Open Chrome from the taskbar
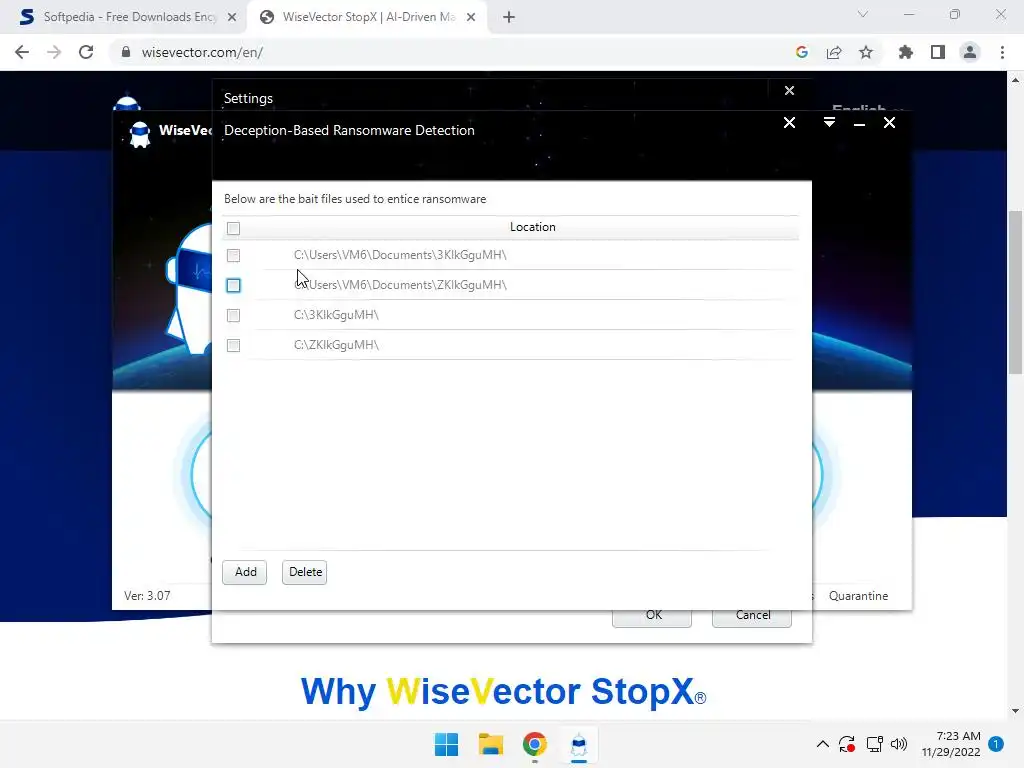Screen dimensions: 1024x768 click(x=534, y=744)
